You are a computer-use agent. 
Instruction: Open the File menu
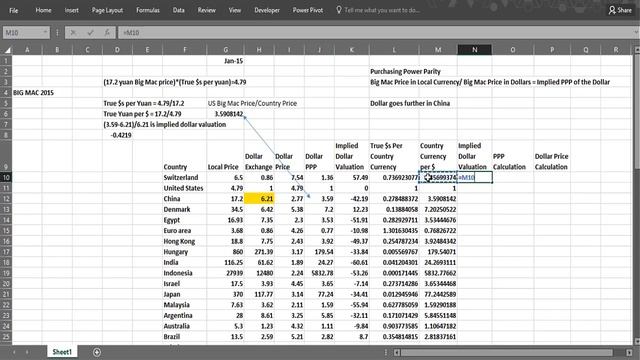(13, 10)
